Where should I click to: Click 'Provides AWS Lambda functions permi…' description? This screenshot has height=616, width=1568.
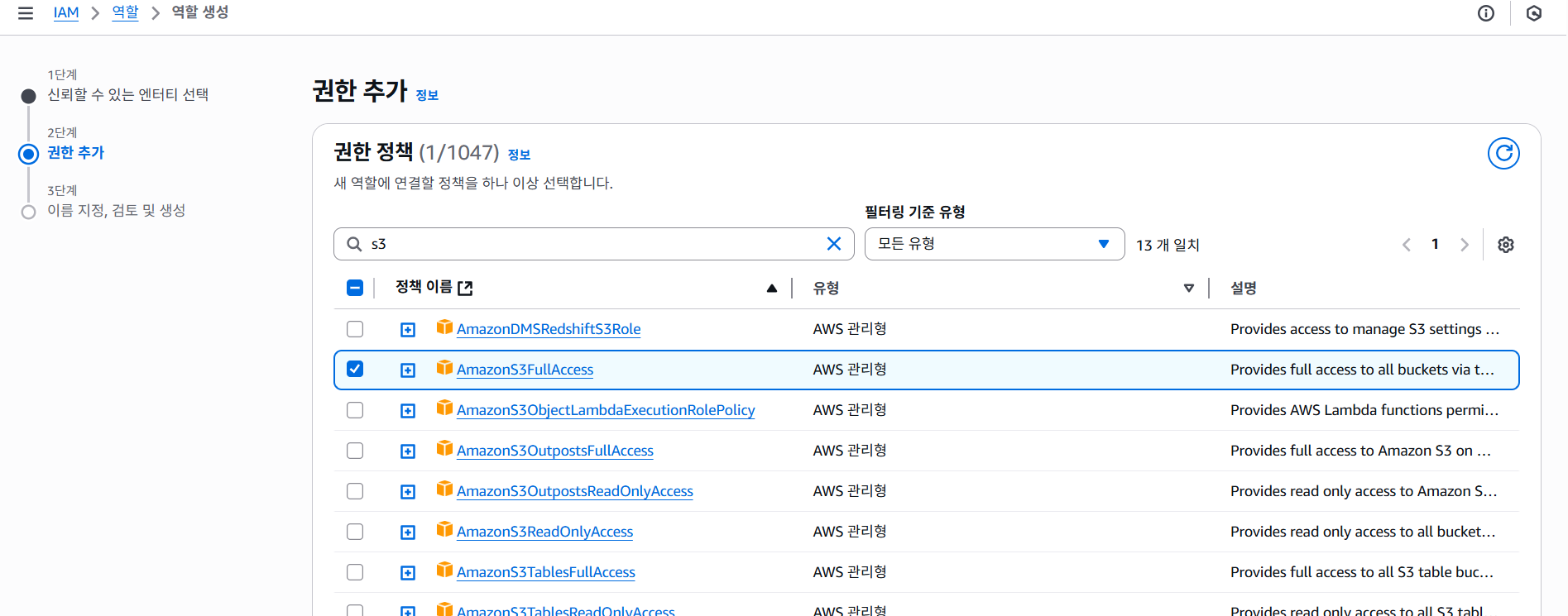[1364, 410]
